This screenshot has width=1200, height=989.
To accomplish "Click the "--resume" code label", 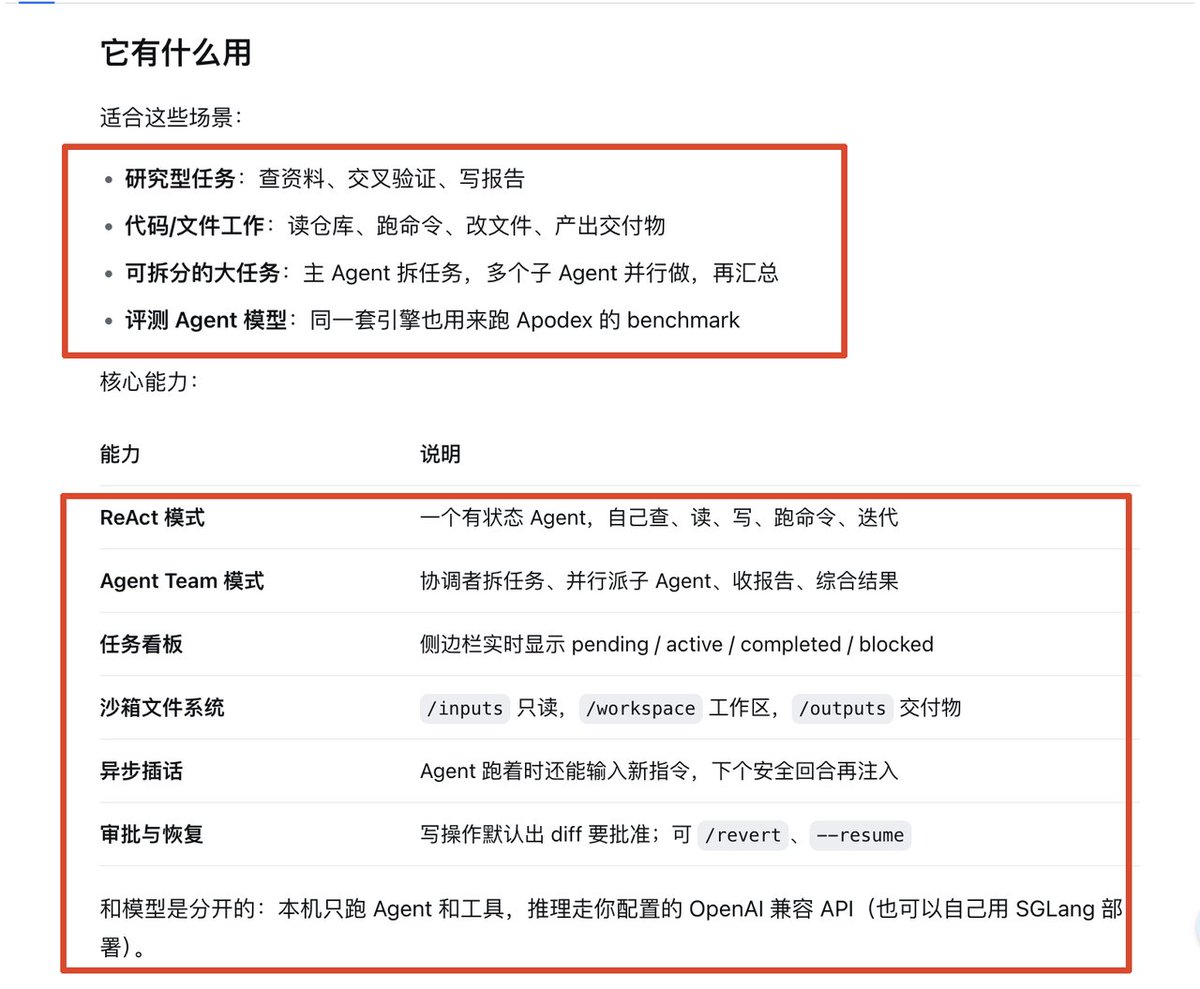I will 861,835.
